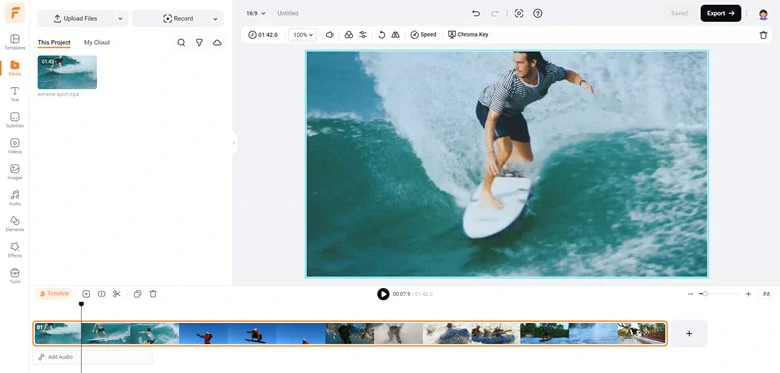This screenshot has height=373, width=780.
Task: Select the extreme sport.mp4 media thumbnail
Action: point(67,72)
